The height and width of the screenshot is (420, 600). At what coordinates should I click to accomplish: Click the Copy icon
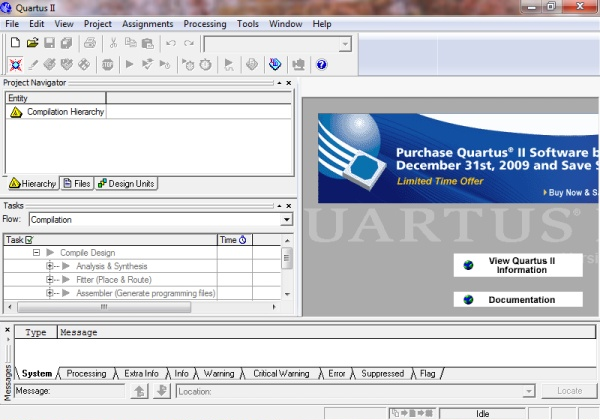[130, 43]
